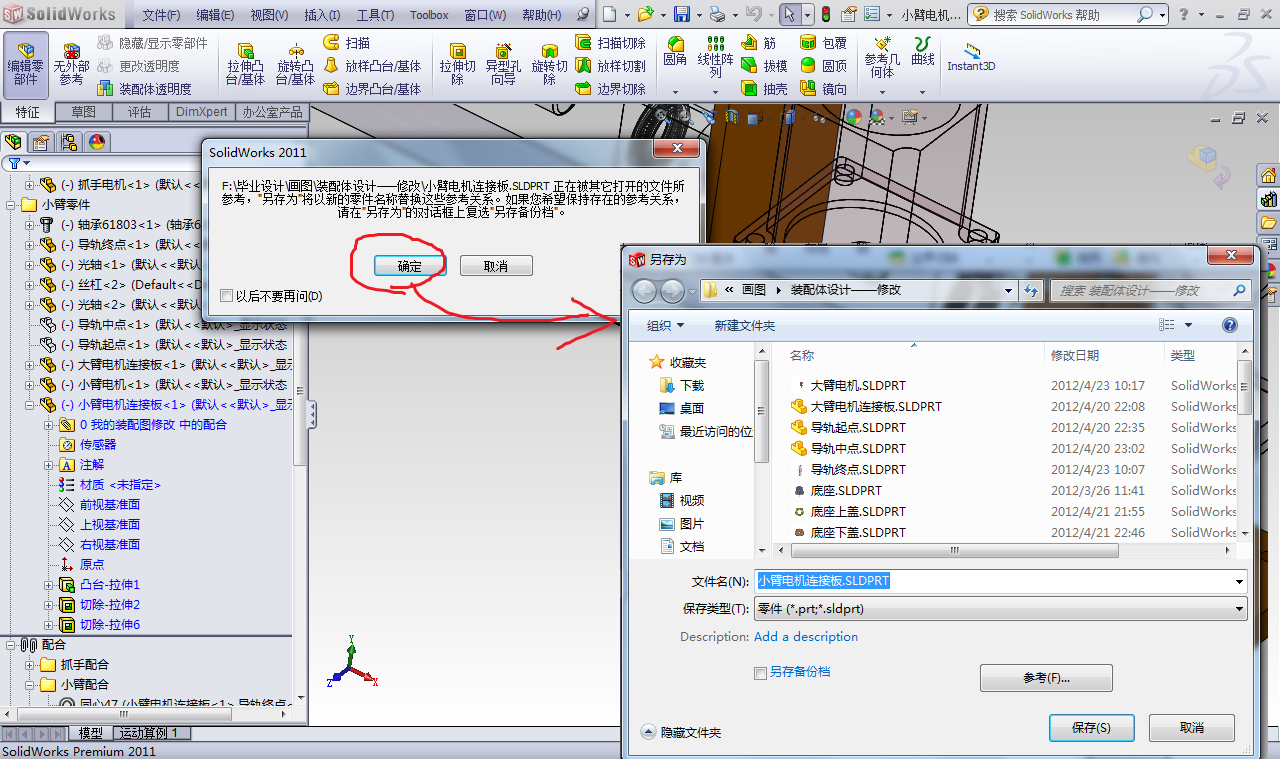Screen dimensions: 1280x759
Task: Select the 线性阵列 linear pattern tool
Action: [x=715, y=58]
